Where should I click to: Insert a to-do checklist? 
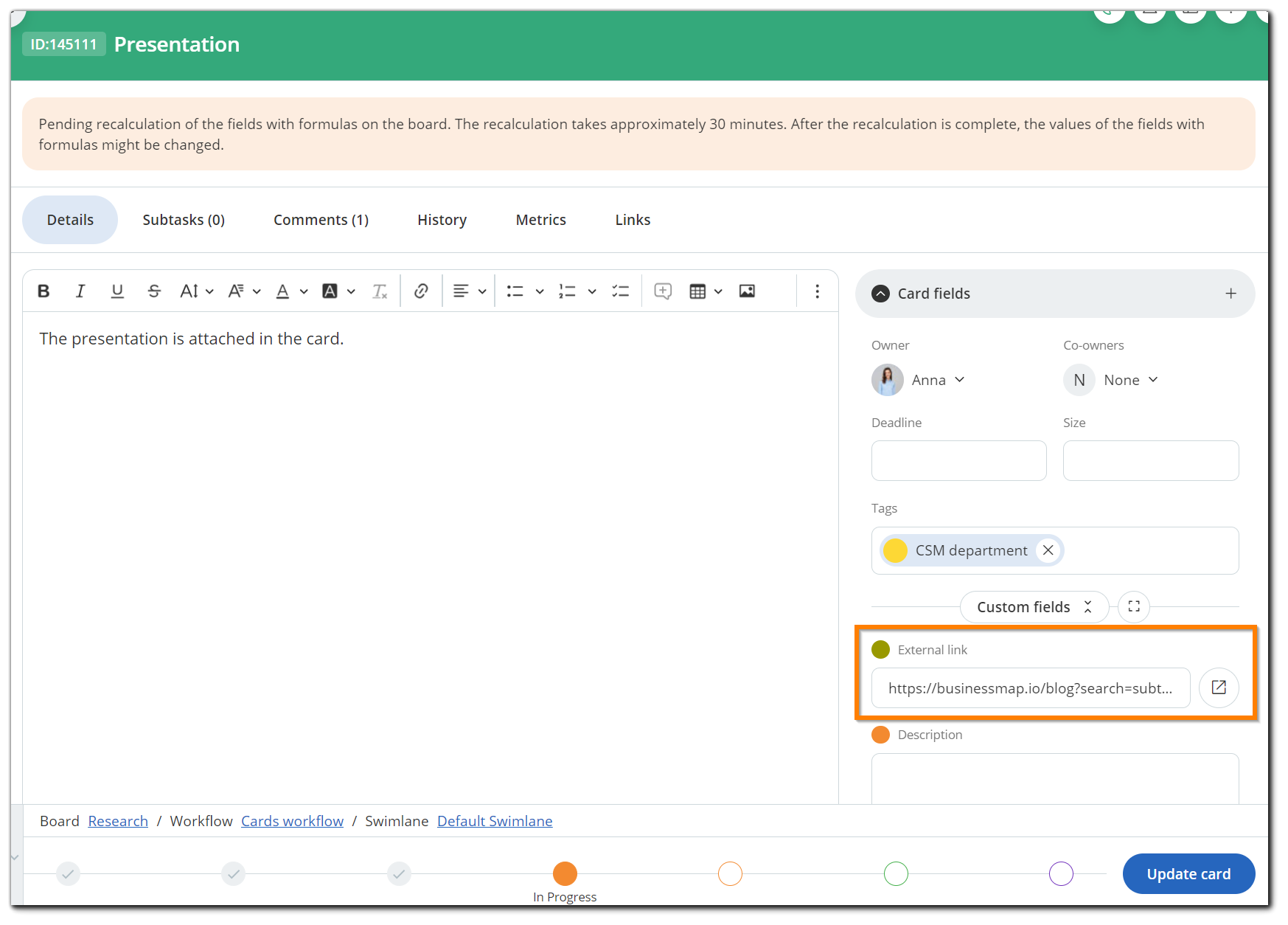620,291
